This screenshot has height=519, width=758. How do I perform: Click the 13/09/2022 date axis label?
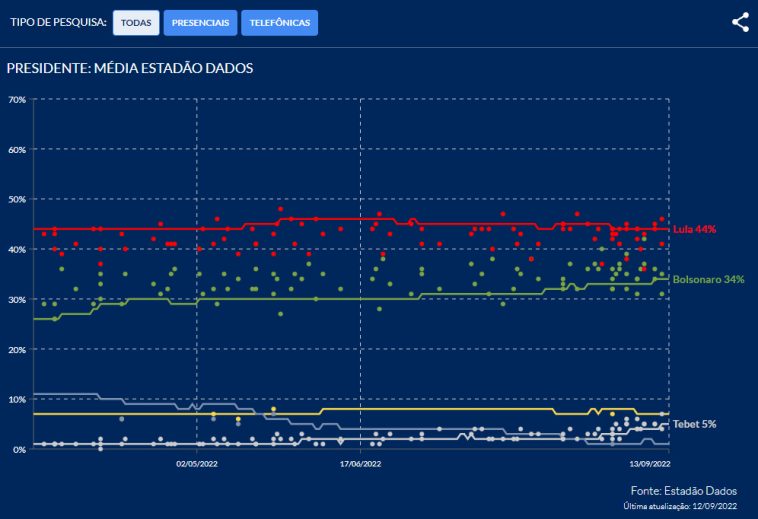[649, 464]
